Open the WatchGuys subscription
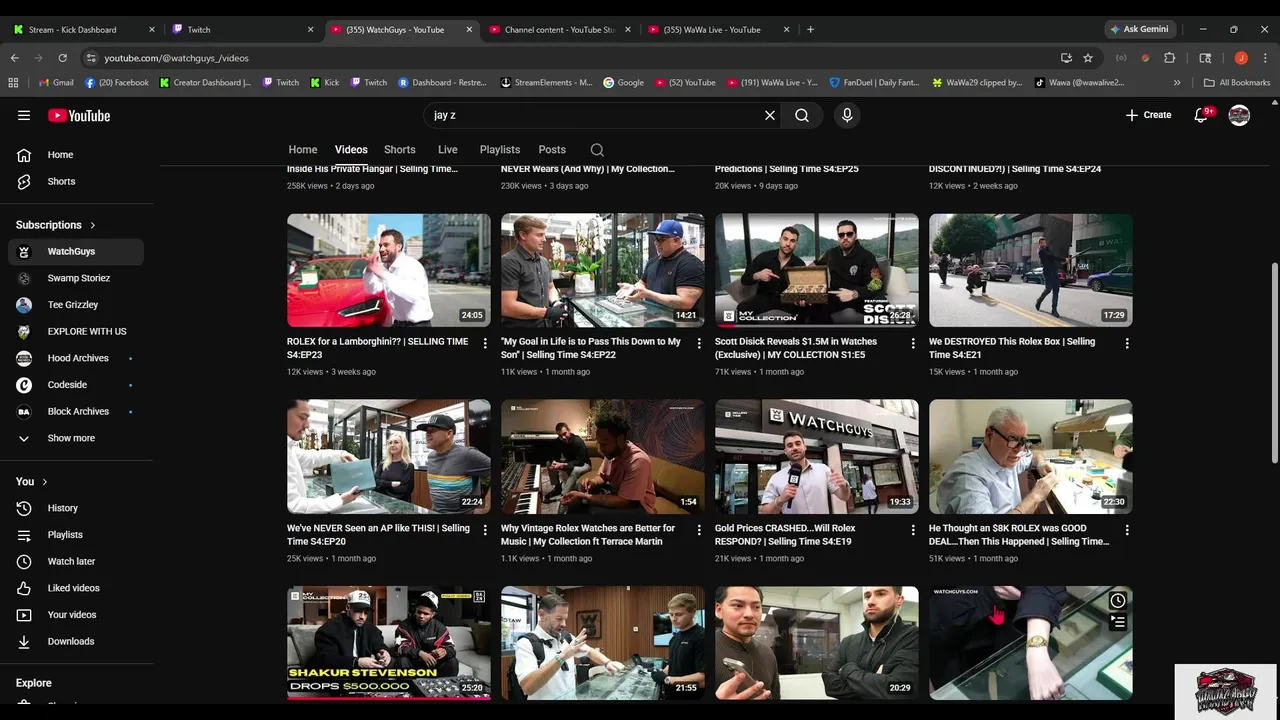 click(76, 251)
